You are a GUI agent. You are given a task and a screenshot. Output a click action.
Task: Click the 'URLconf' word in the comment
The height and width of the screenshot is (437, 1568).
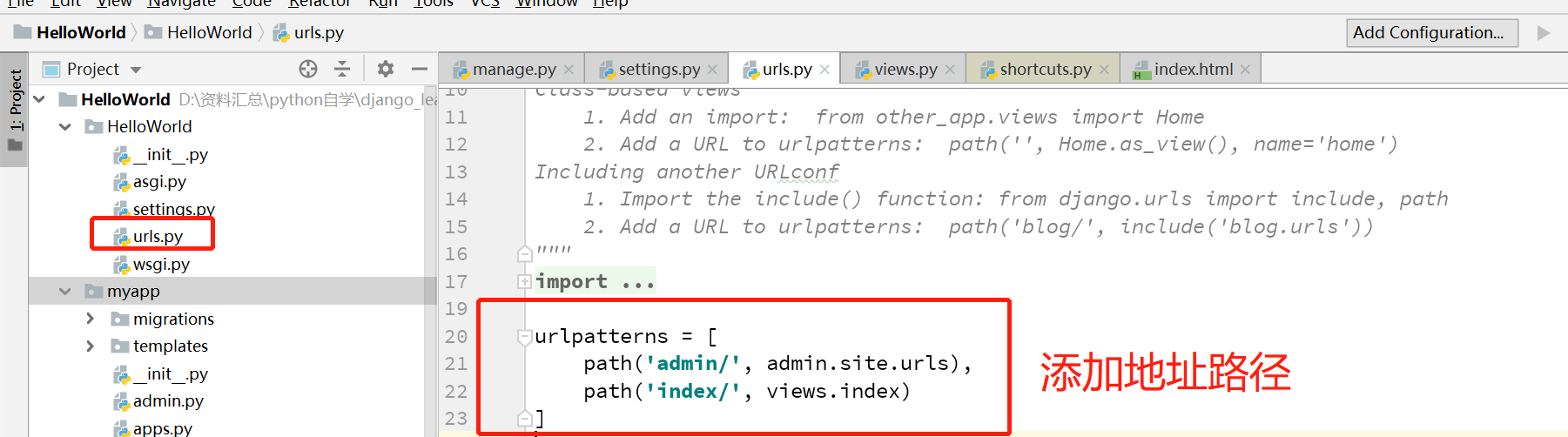pos(797,172)
